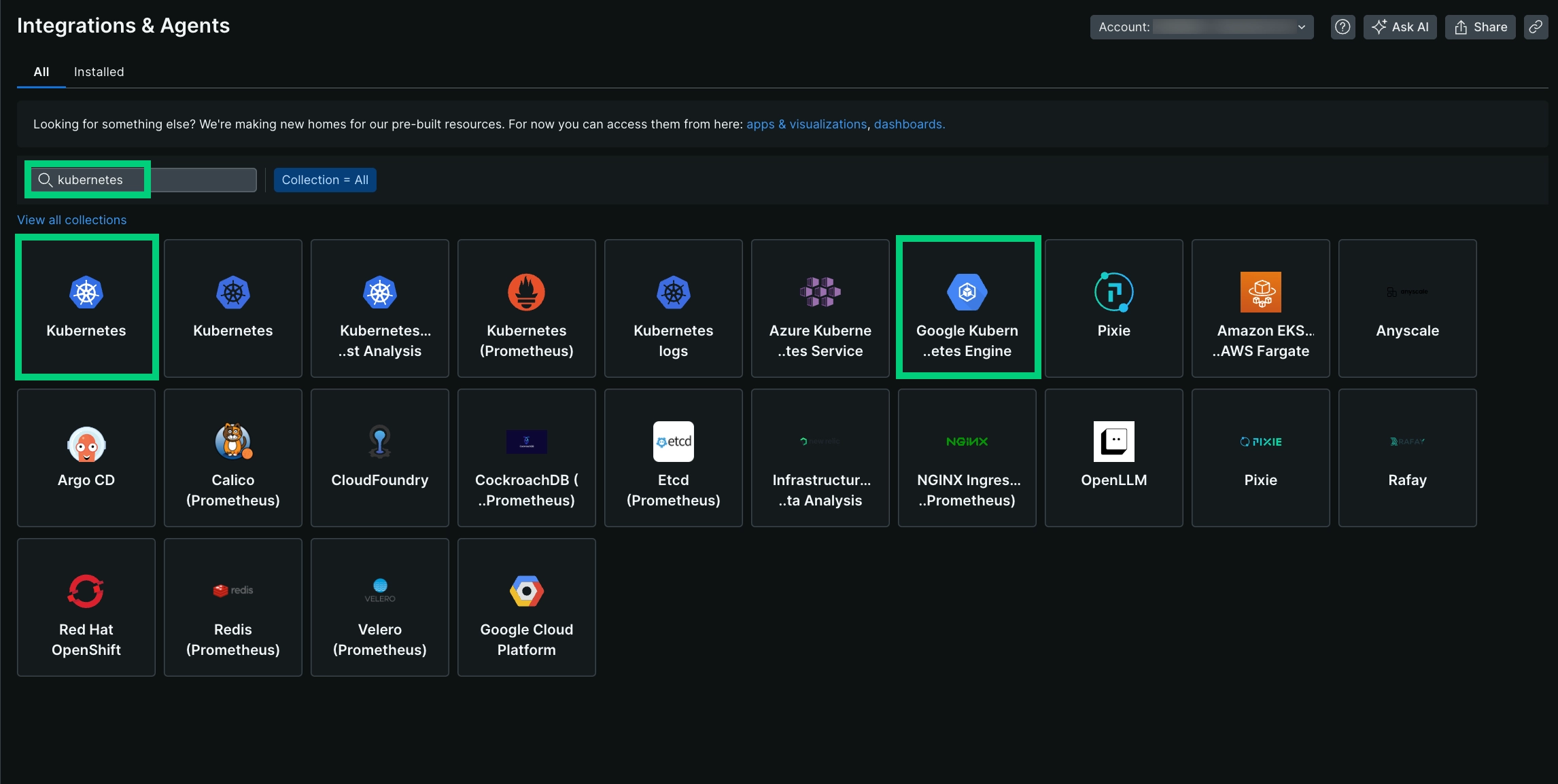Click the help question mark icon
The width and height of the screenshot is (1558, 784).
pos(1343,27)
